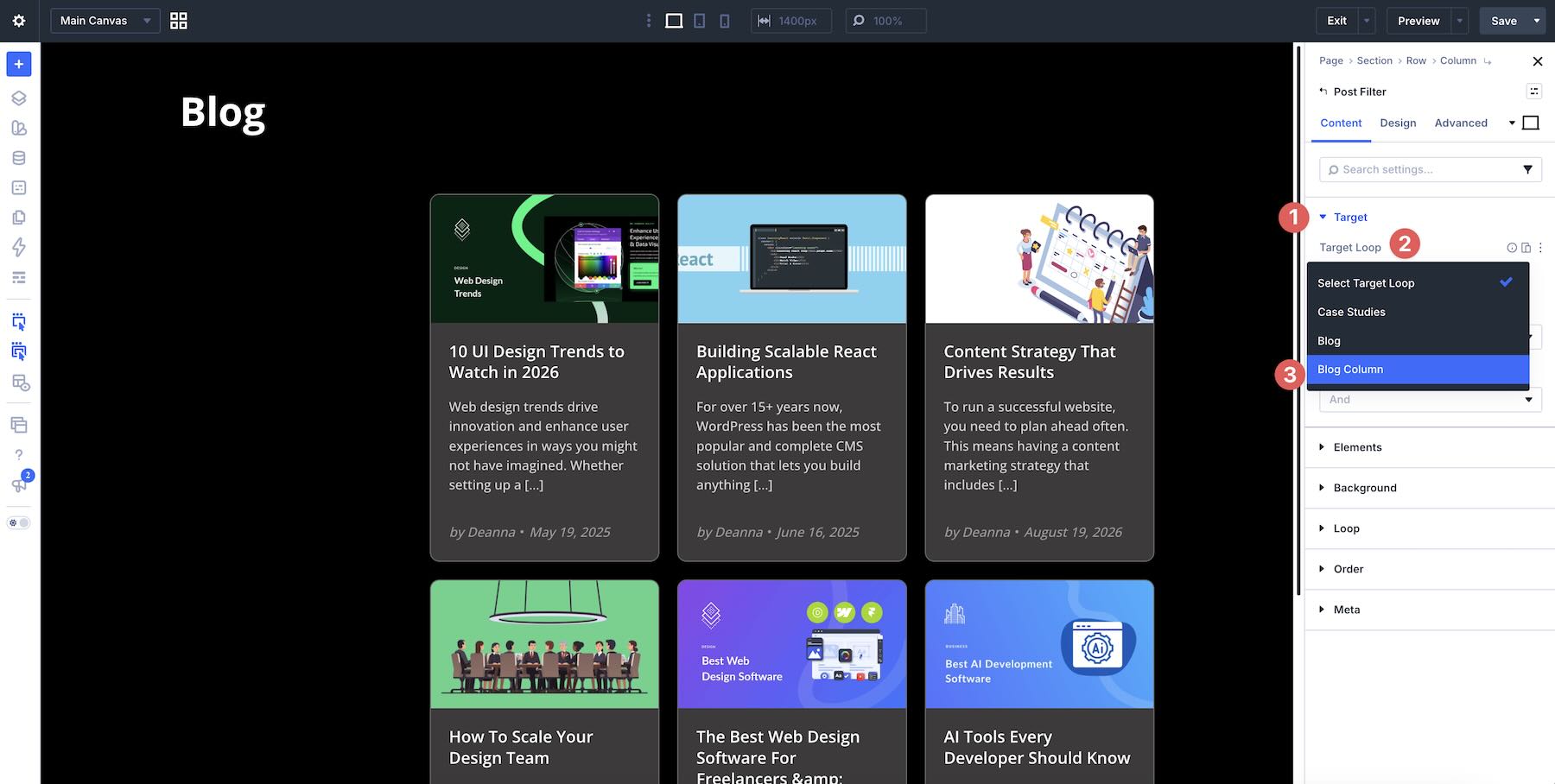Toggle the light/dark mode switch
1555x784 pixels.
point(19,523)
